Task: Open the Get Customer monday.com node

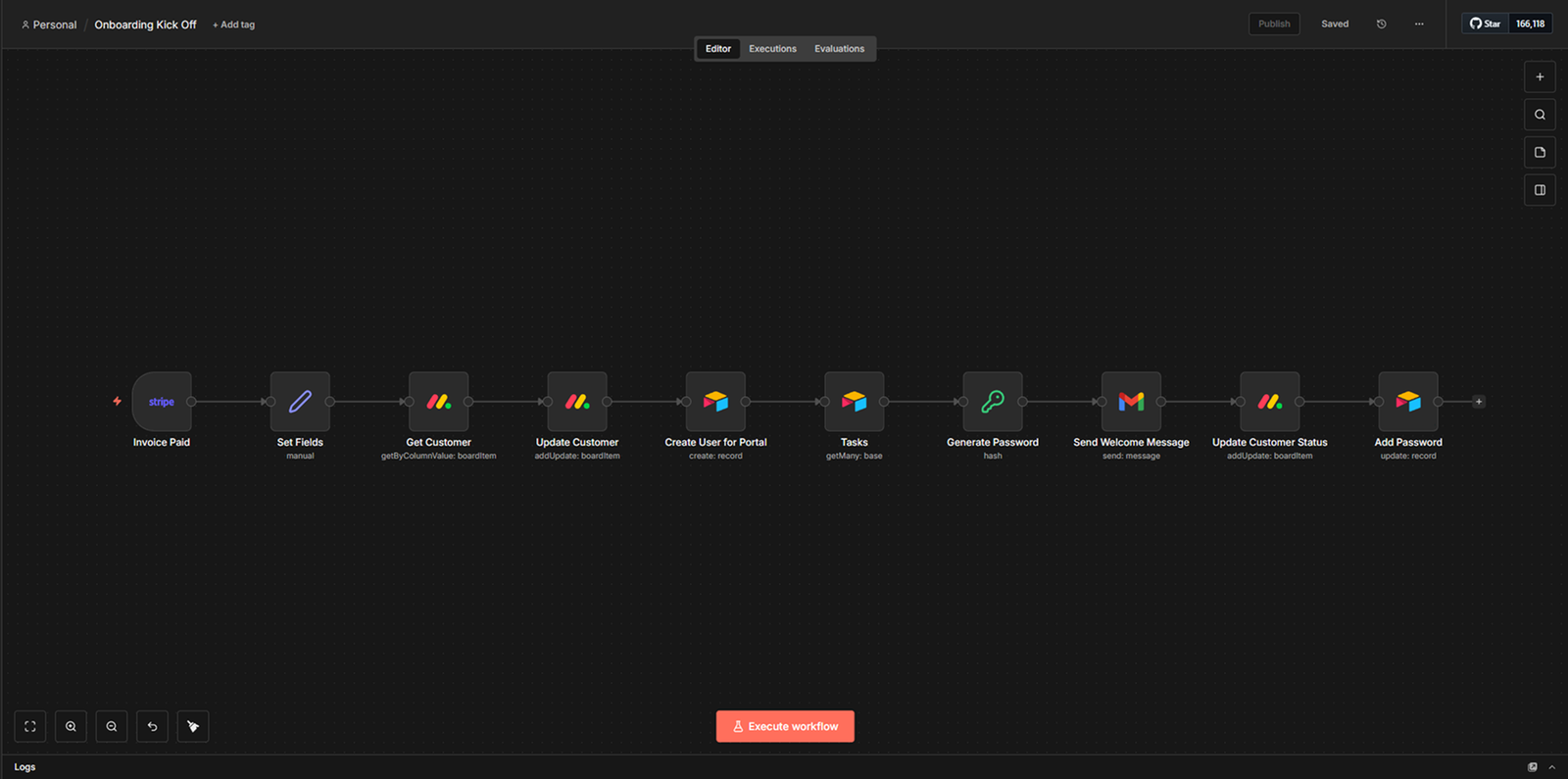Action: pyautogui.click(x=438, y=402)
